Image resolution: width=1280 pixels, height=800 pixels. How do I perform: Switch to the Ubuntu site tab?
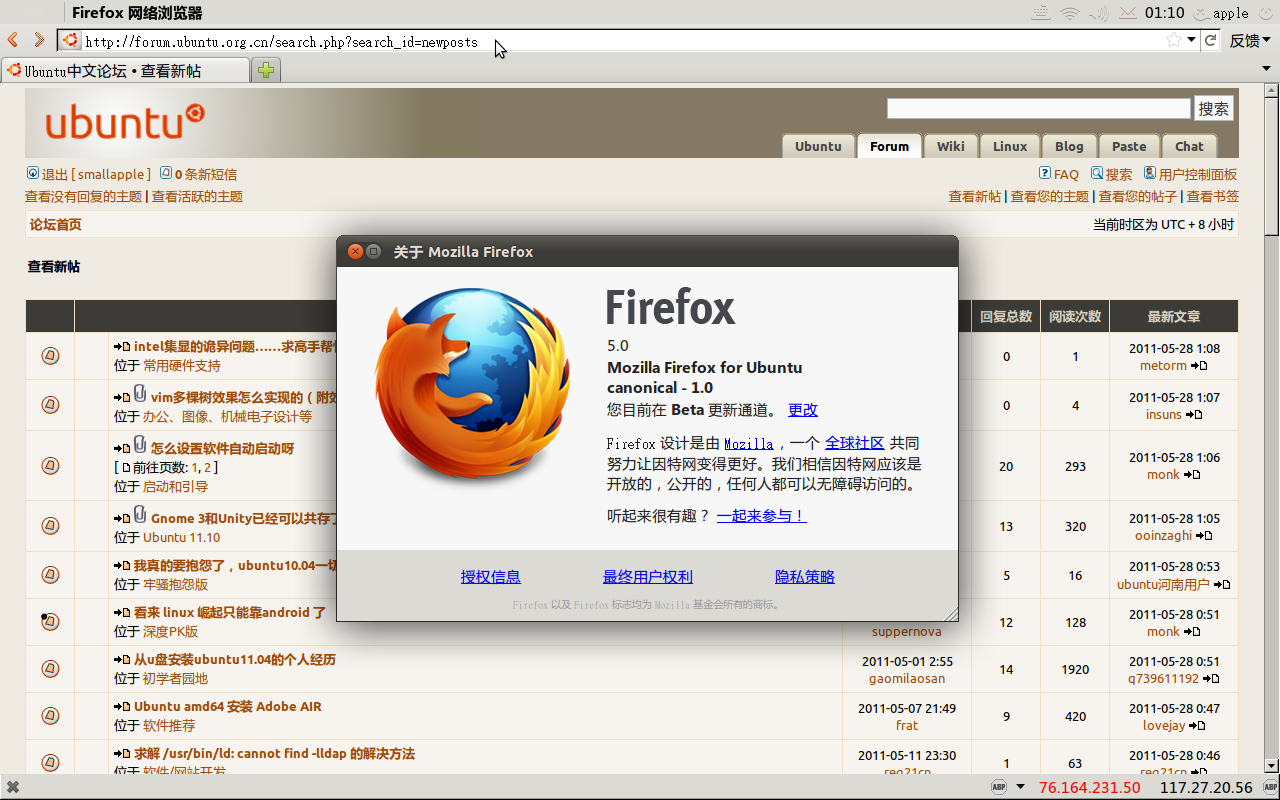pos(818,146)
